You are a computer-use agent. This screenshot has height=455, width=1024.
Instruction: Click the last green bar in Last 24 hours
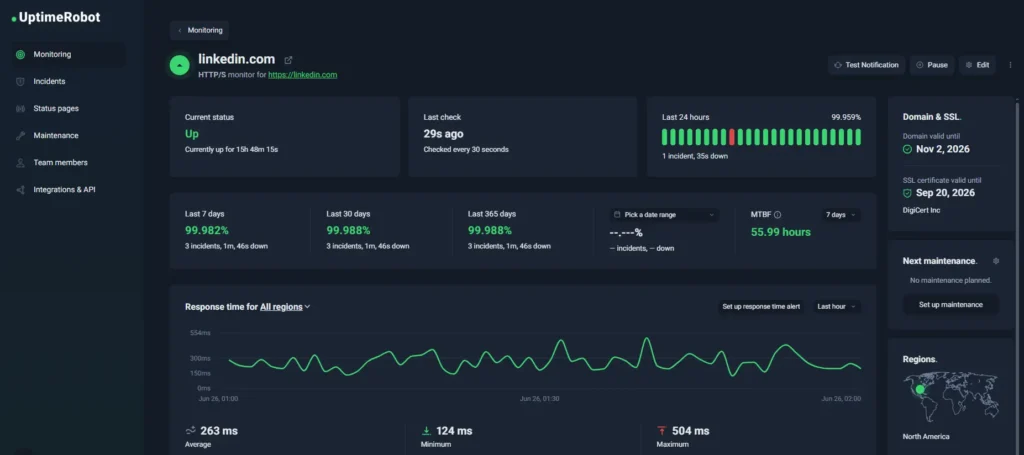coord(858,137)
